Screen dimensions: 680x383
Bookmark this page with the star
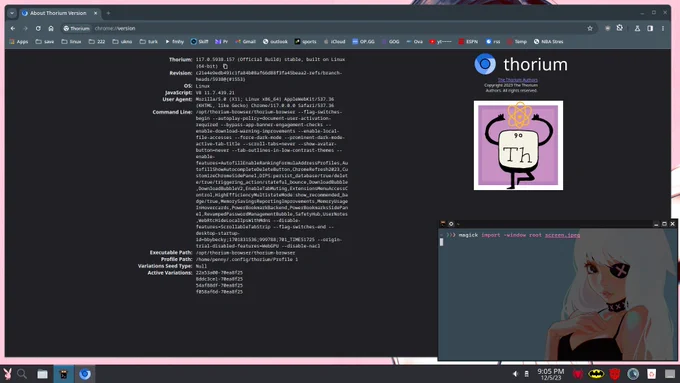[590, 28]
